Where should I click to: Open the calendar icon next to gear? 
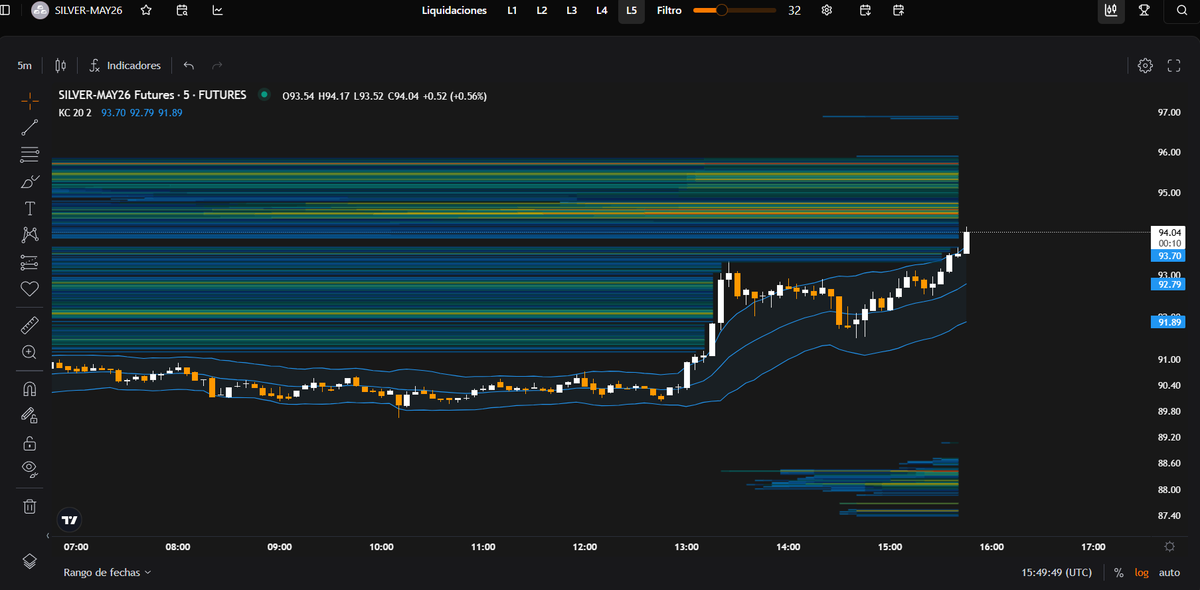[x=865, y=10]
